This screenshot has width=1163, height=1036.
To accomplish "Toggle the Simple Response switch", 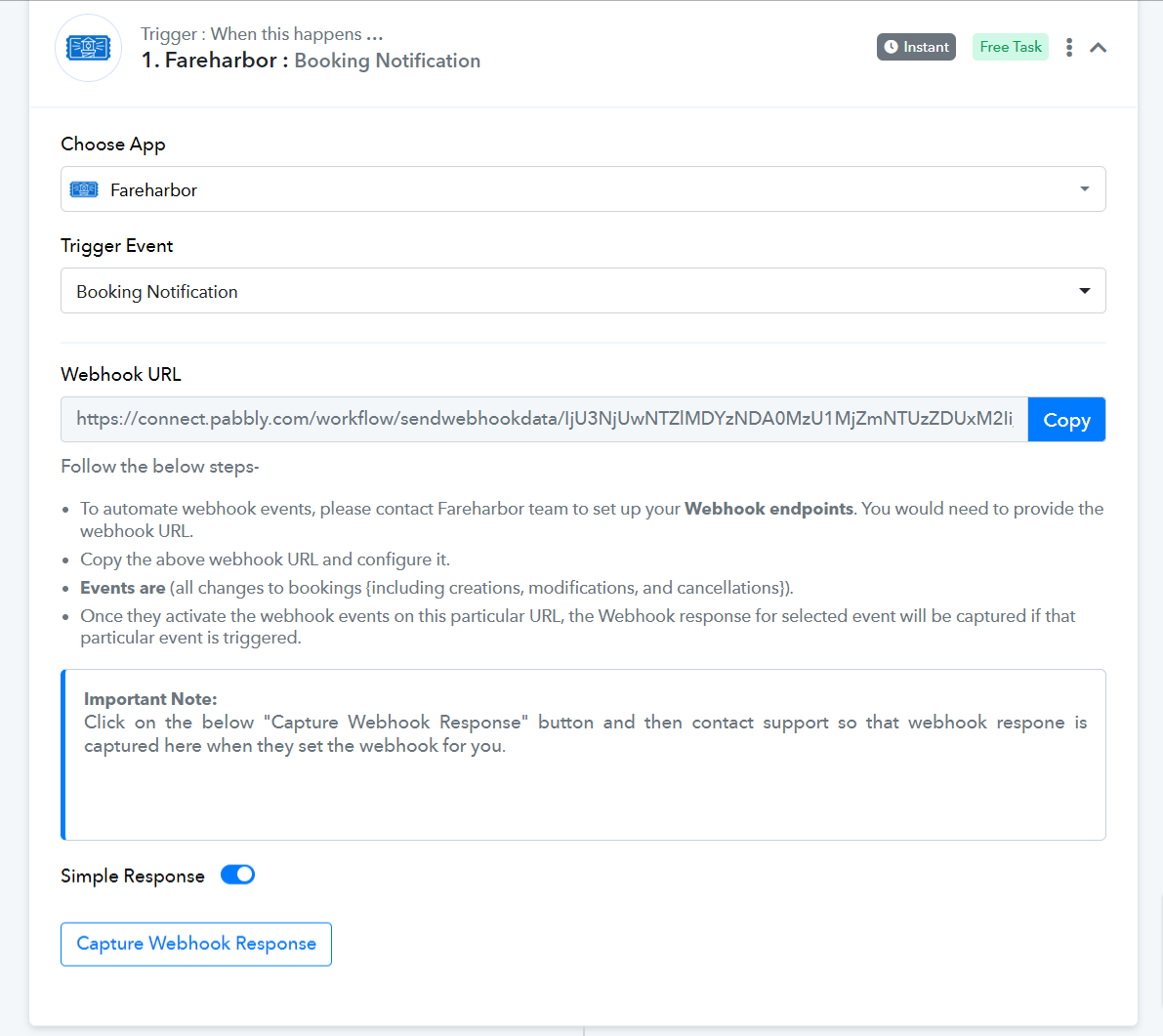I will (237, 875).
